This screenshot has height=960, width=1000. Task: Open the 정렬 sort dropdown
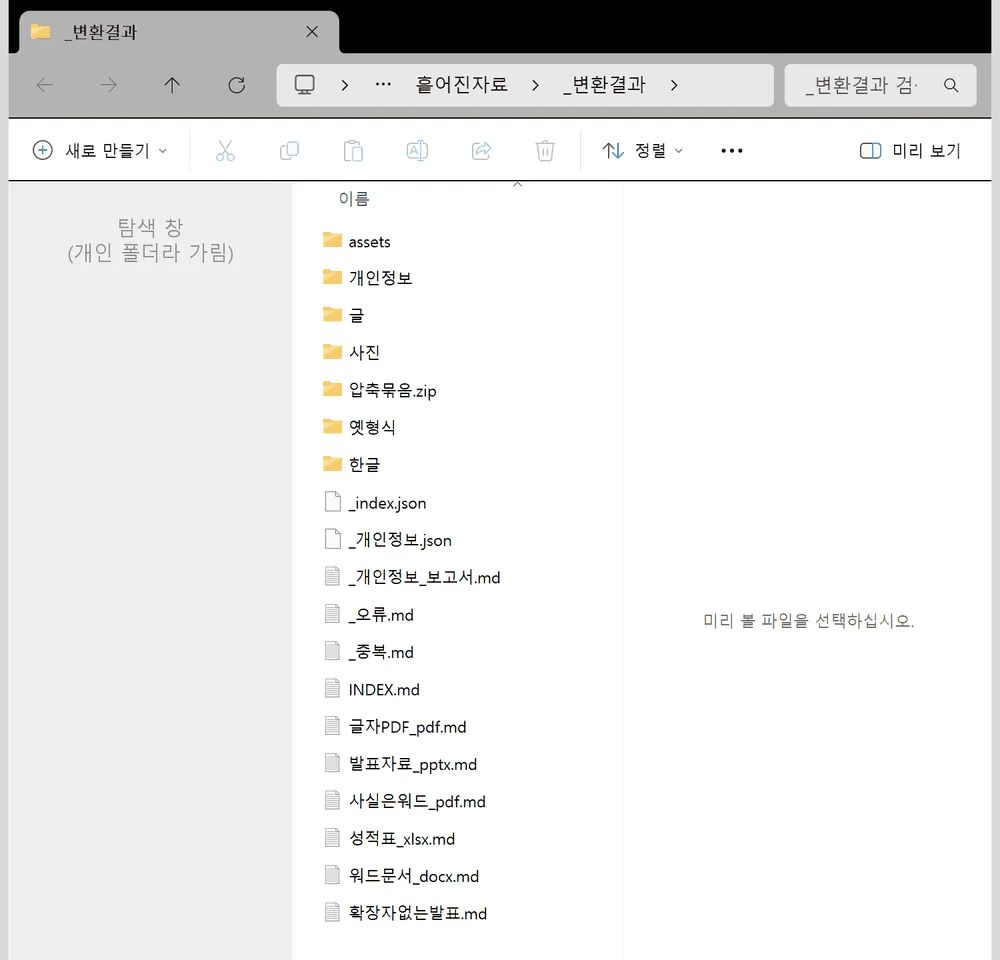click(x=643, y=151)
